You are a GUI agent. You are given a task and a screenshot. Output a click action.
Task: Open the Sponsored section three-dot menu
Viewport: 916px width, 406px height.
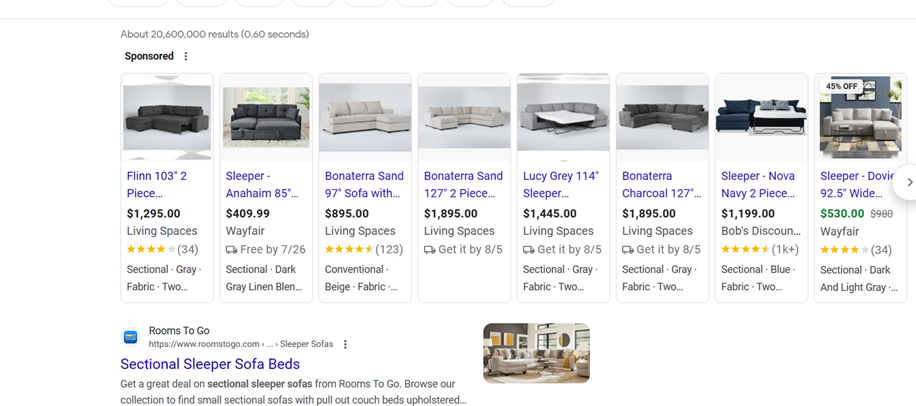coord(186,57)
